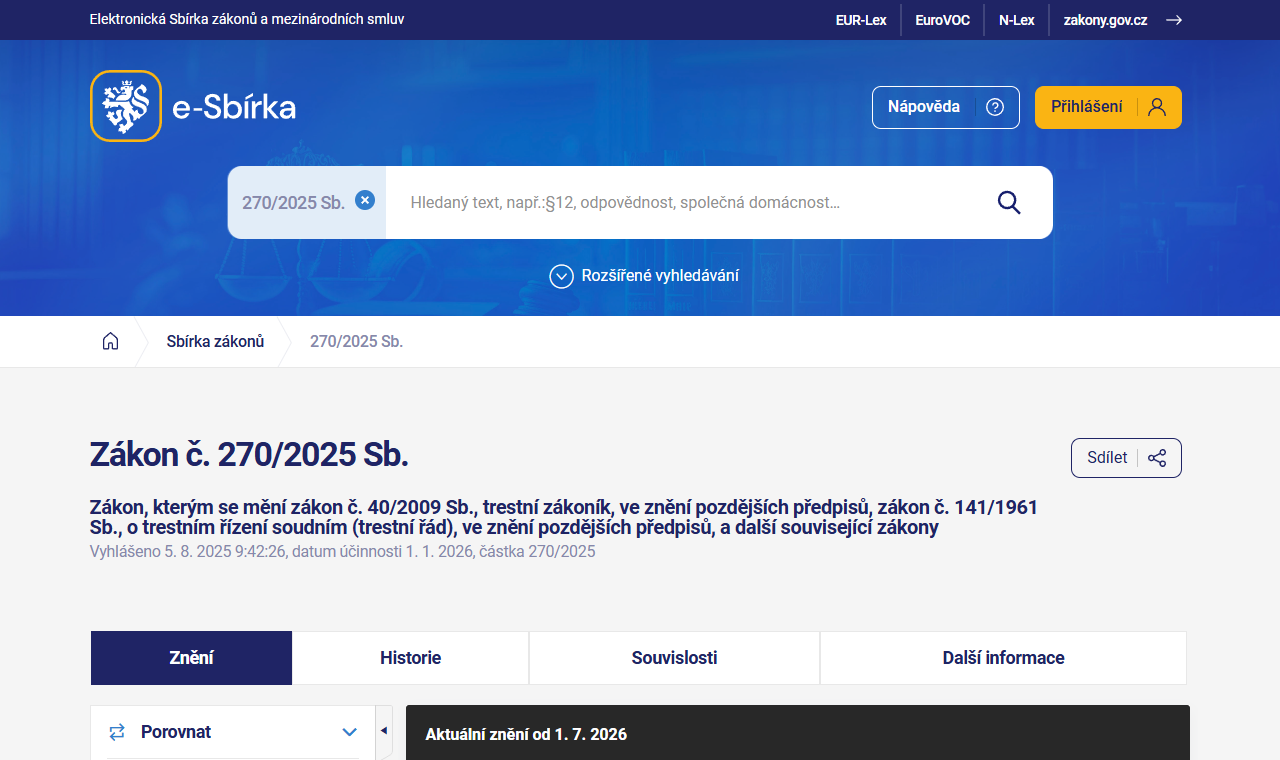Click the Aktuální znění od 1. 7. 2026 header

point(526,734)
